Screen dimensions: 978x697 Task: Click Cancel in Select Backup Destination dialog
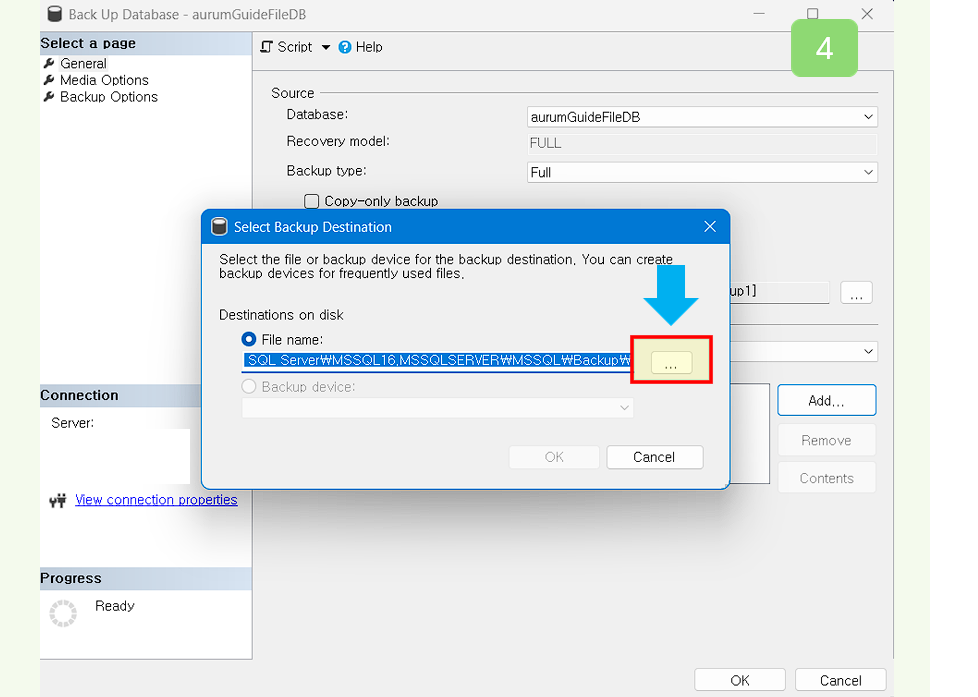point(654,457)
